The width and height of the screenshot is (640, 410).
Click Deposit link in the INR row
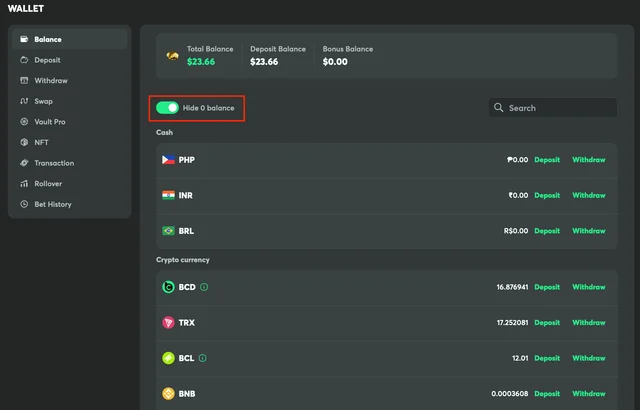(x=547, y=195)
